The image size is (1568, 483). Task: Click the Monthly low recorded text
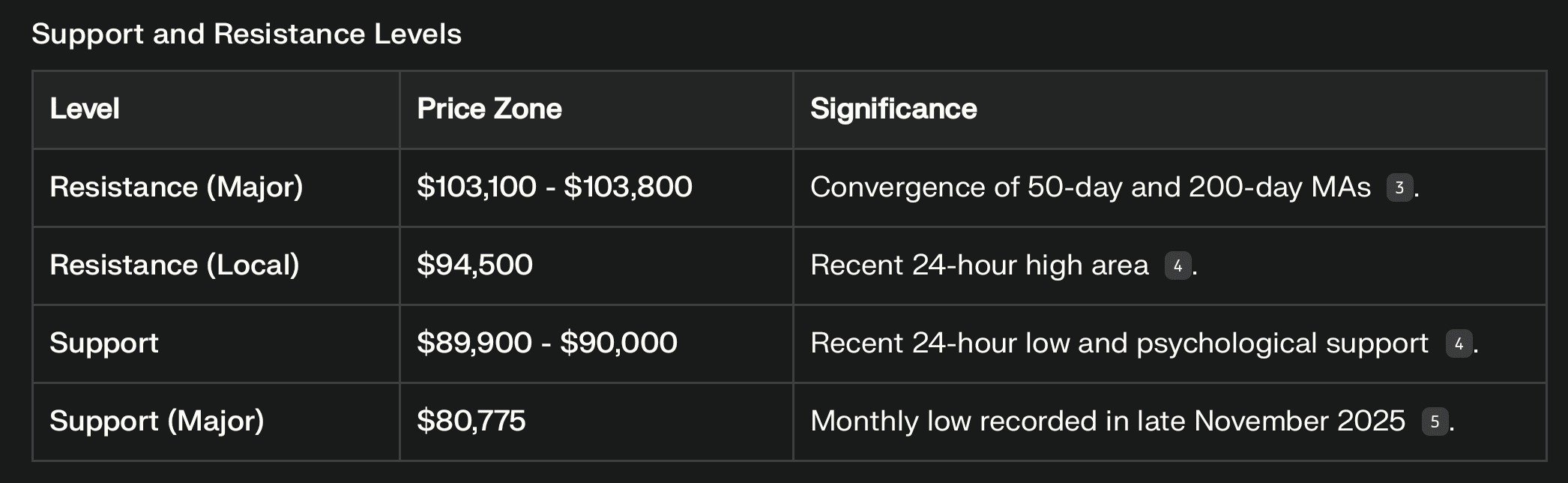click(x=1107, y=421)
